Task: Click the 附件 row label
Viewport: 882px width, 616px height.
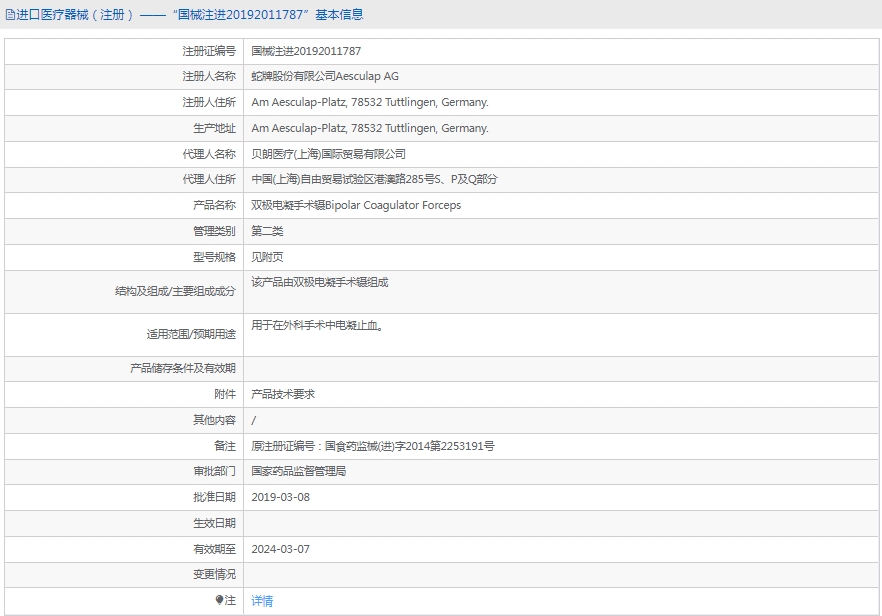Action: (x=225, y=394)
